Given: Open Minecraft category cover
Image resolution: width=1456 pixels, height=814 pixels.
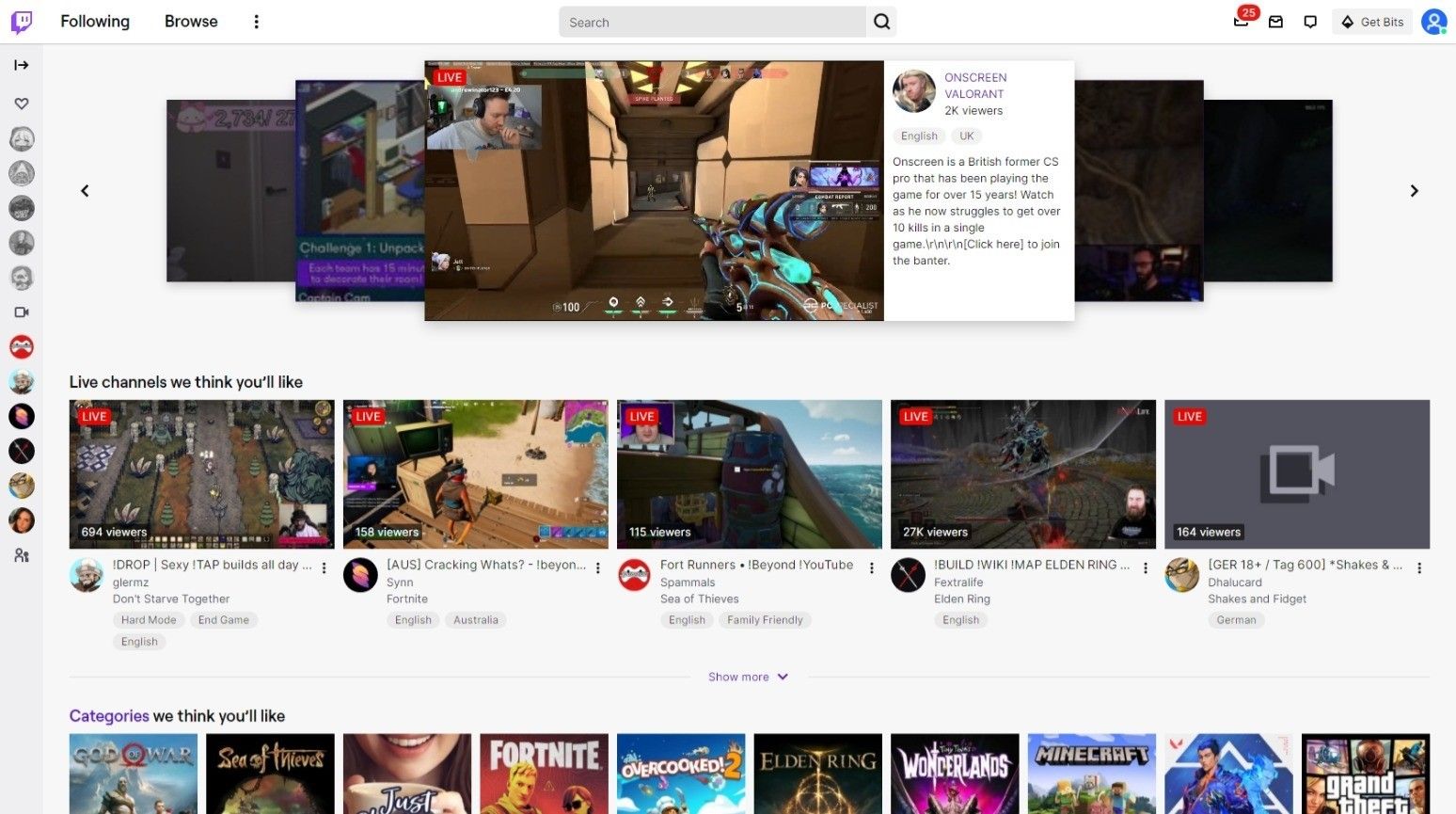Looking at the screenshot, I should pyautogui.click(x=1092, y=774).
